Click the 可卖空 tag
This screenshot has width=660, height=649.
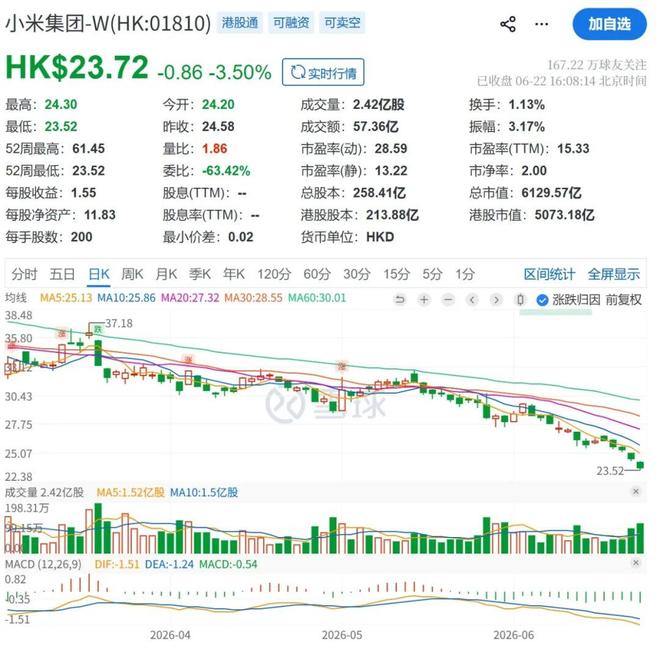(342, 22)
